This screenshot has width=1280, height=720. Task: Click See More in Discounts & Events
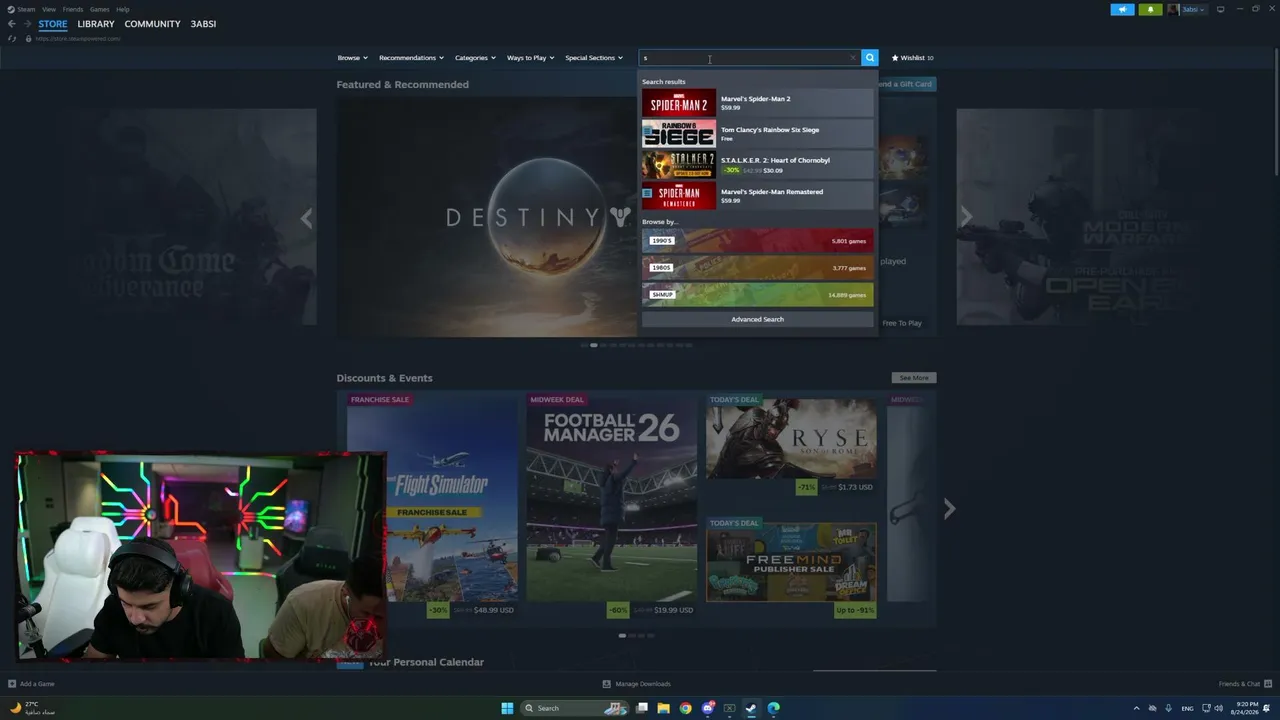pos(914,378)
